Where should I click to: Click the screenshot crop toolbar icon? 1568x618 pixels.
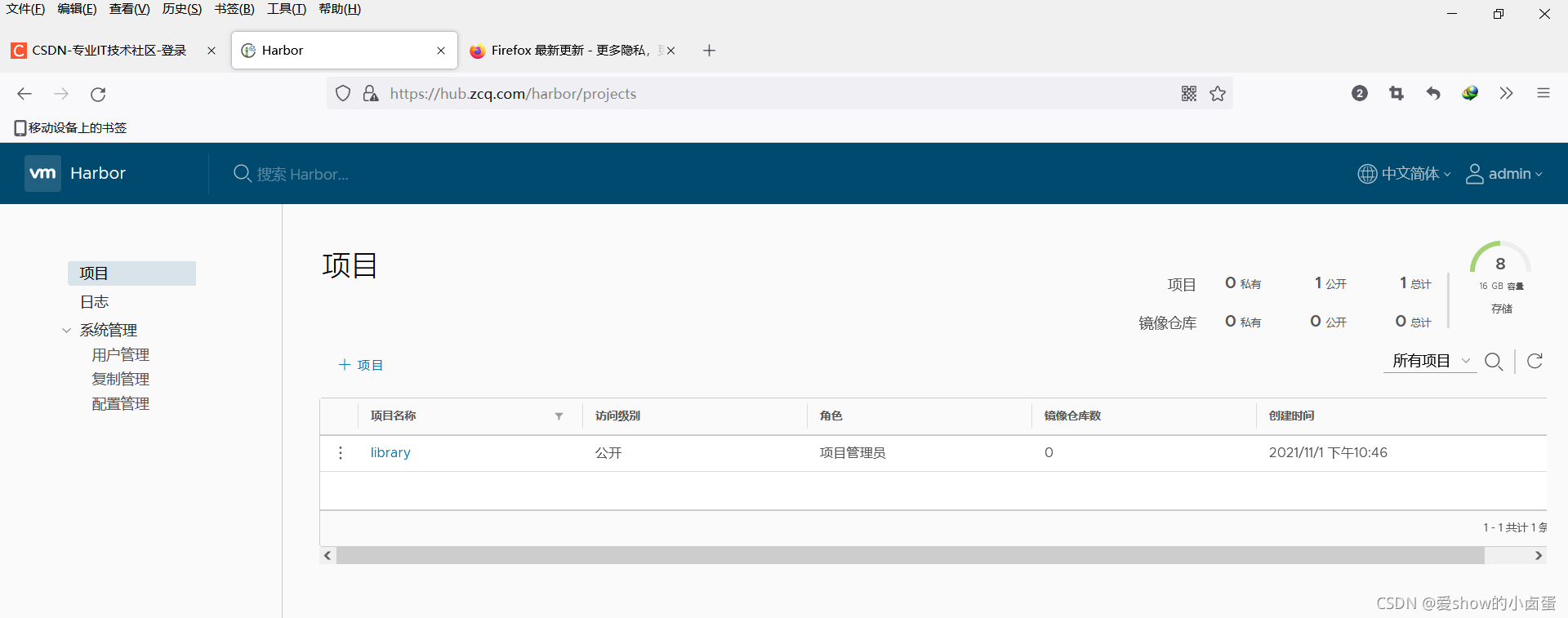[1396, 93]
